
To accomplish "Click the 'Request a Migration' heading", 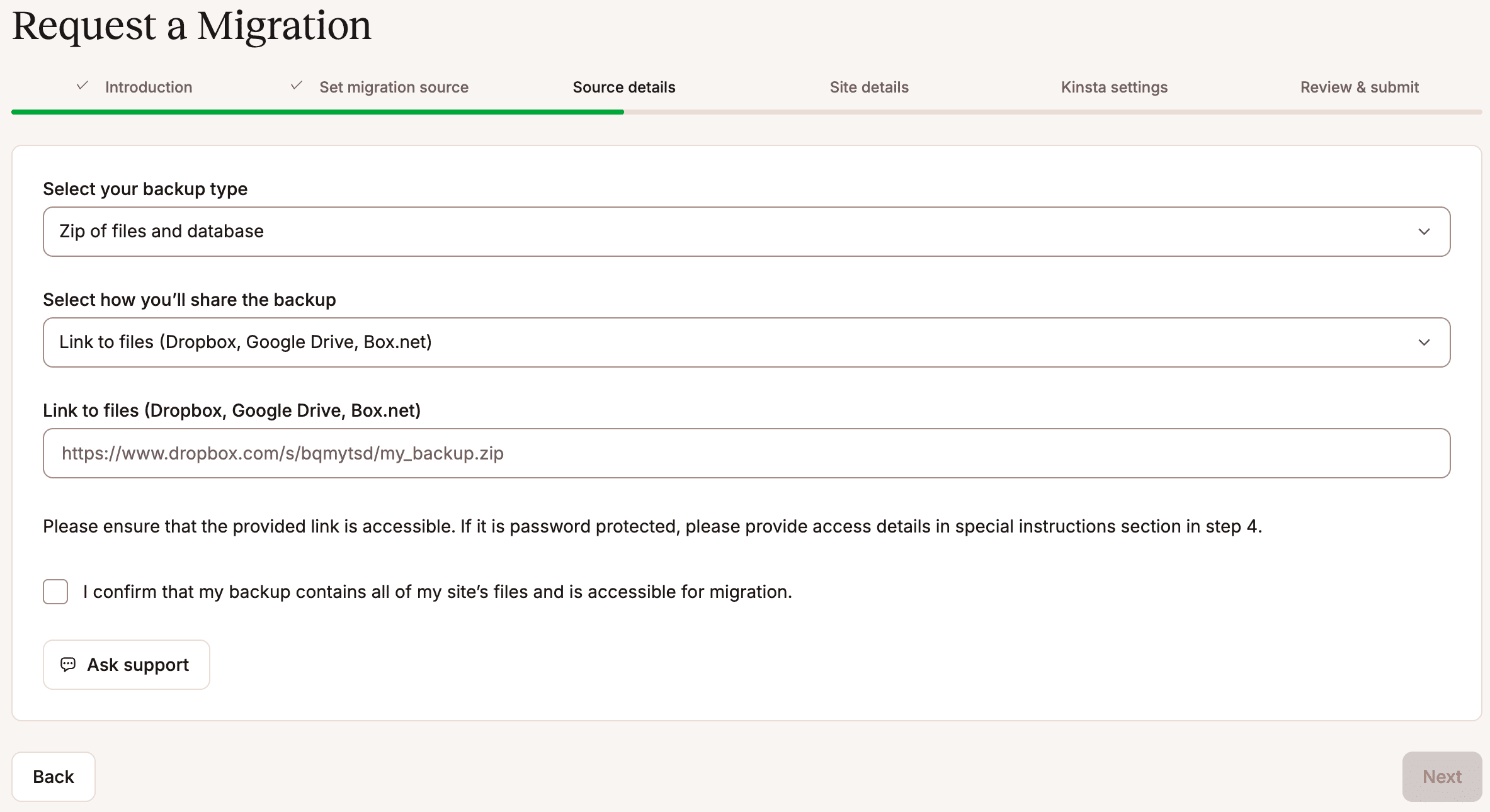I will (x=191, y=26).
